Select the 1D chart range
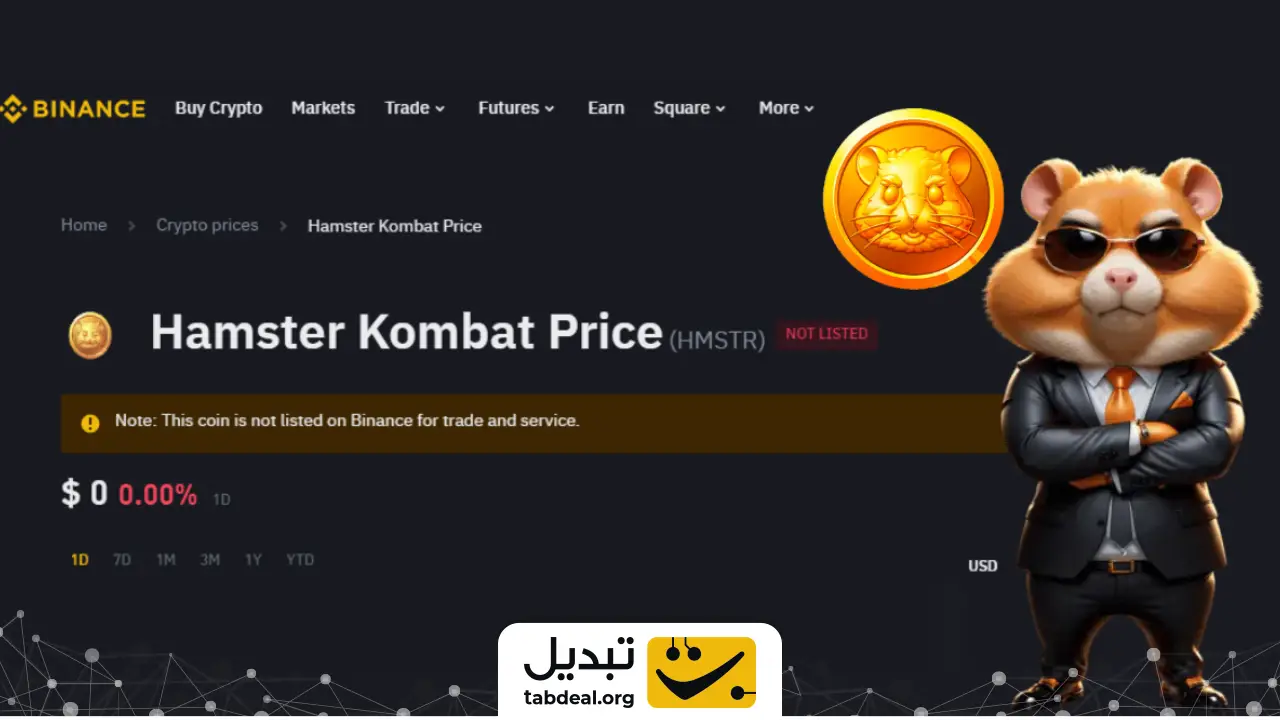 pos(80,560)
